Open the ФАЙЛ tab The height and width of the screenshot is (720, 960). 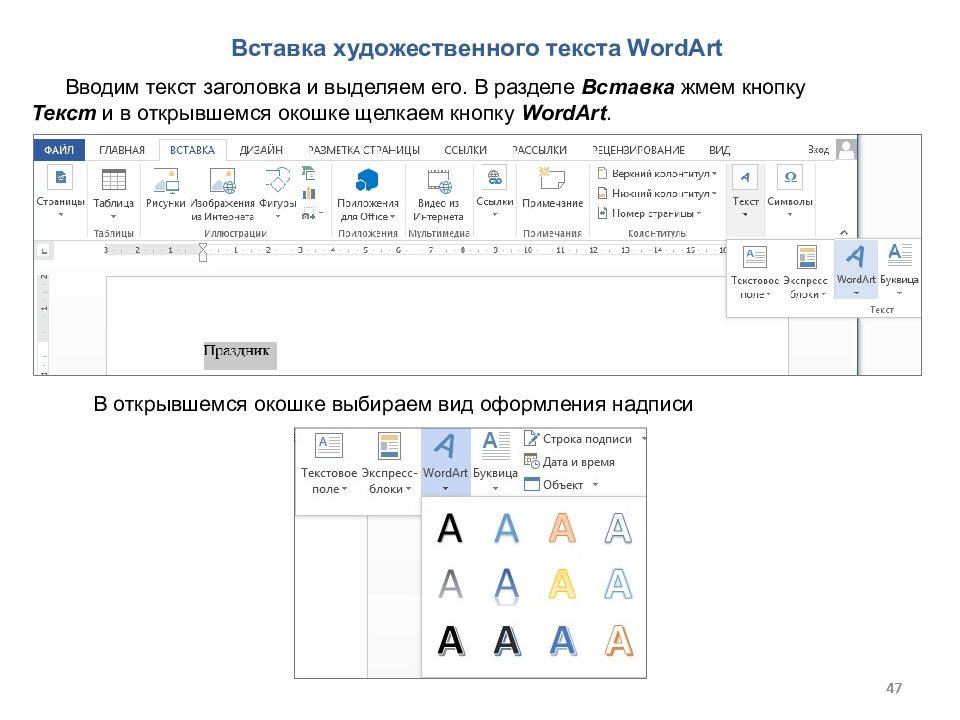click(x=59, y=150)
